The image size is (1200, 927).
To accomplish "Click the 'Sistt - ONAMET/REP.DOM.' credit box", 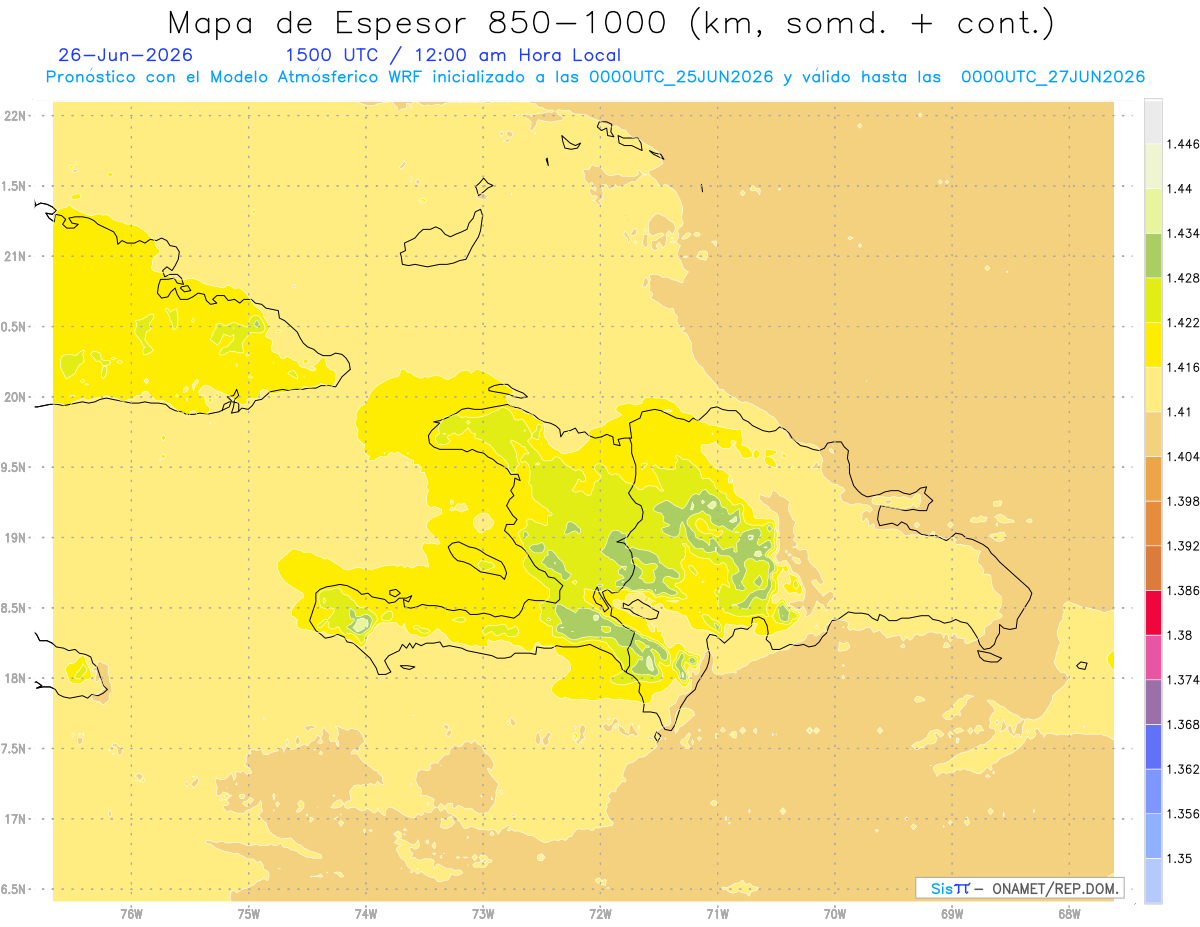I will (x=1020, y=888).
